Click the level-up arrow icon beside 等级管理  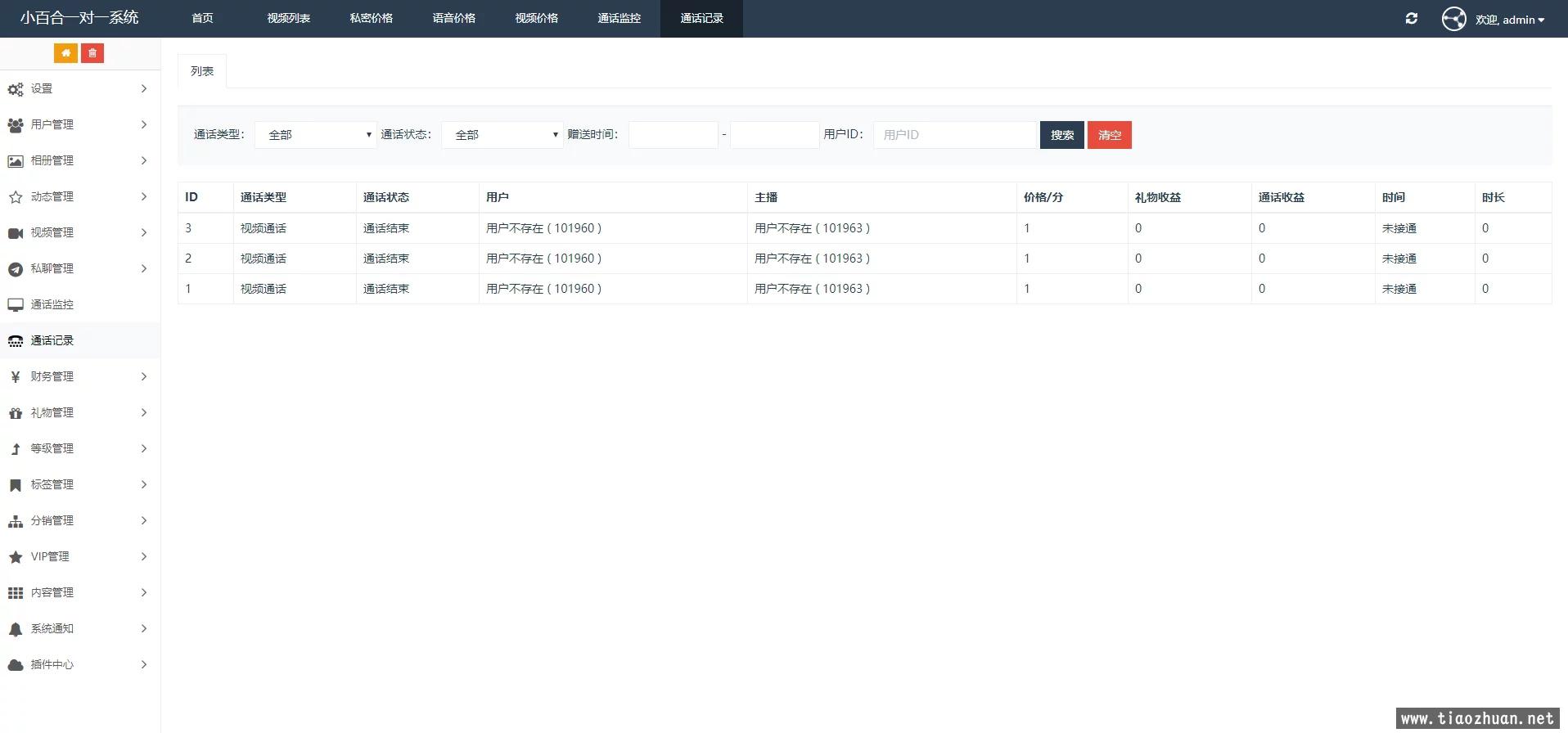[x=16, y=449]
